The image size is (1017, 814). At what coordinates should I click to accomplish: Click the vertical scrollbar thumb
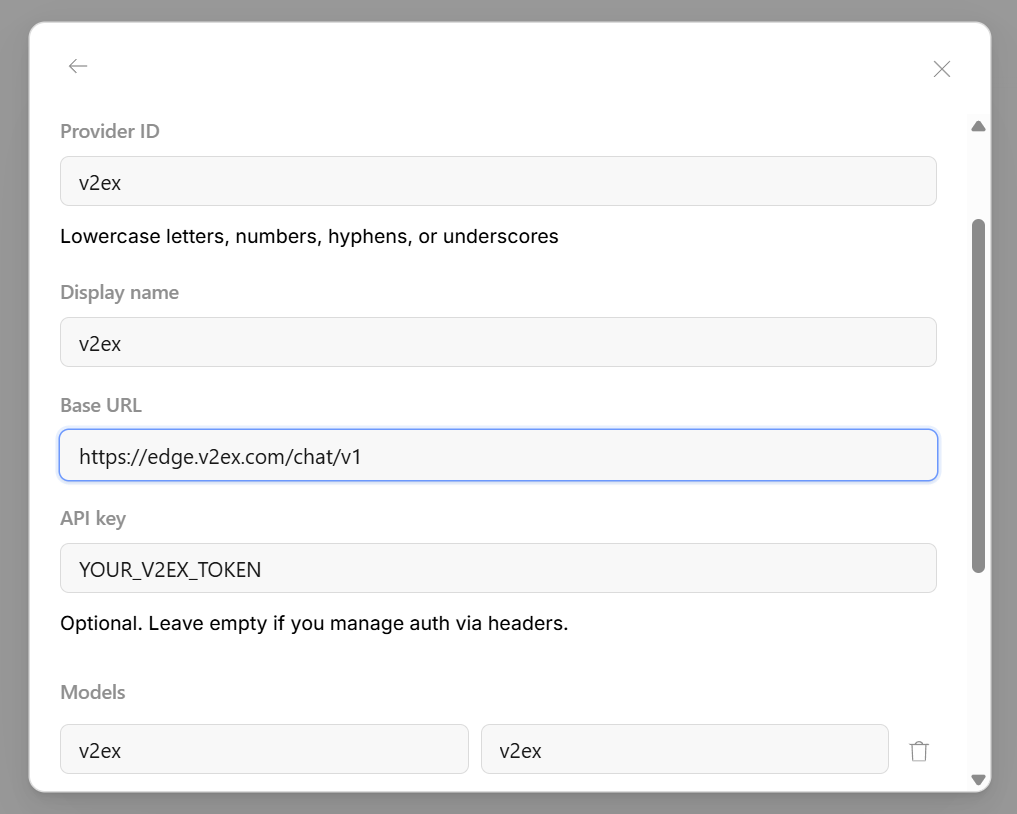click(x=978, y=396)
